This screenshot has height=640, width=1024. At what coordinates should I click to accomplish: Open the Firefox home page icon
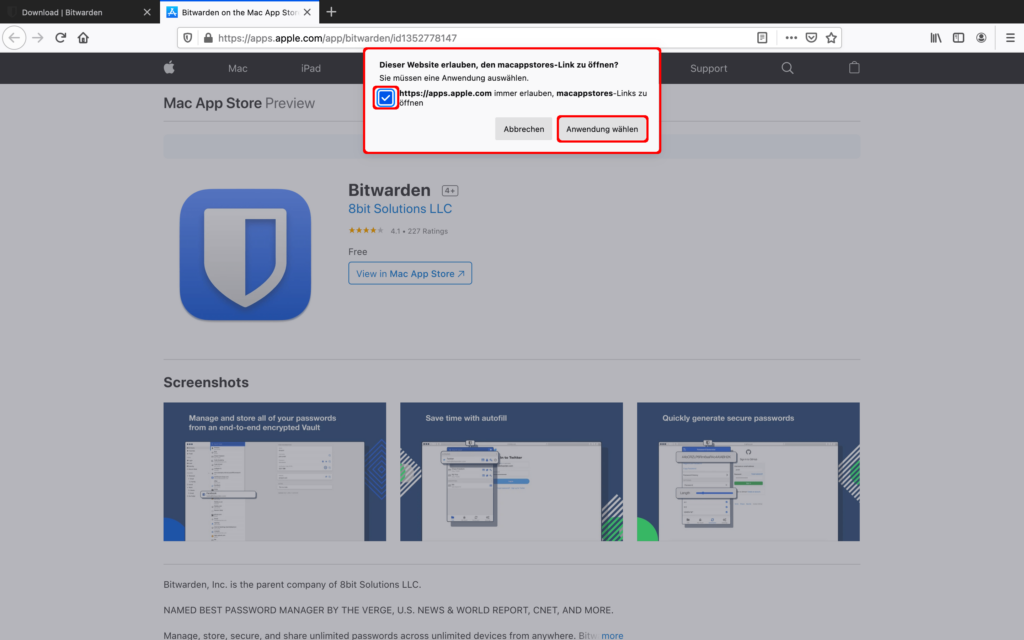[83, 38]
